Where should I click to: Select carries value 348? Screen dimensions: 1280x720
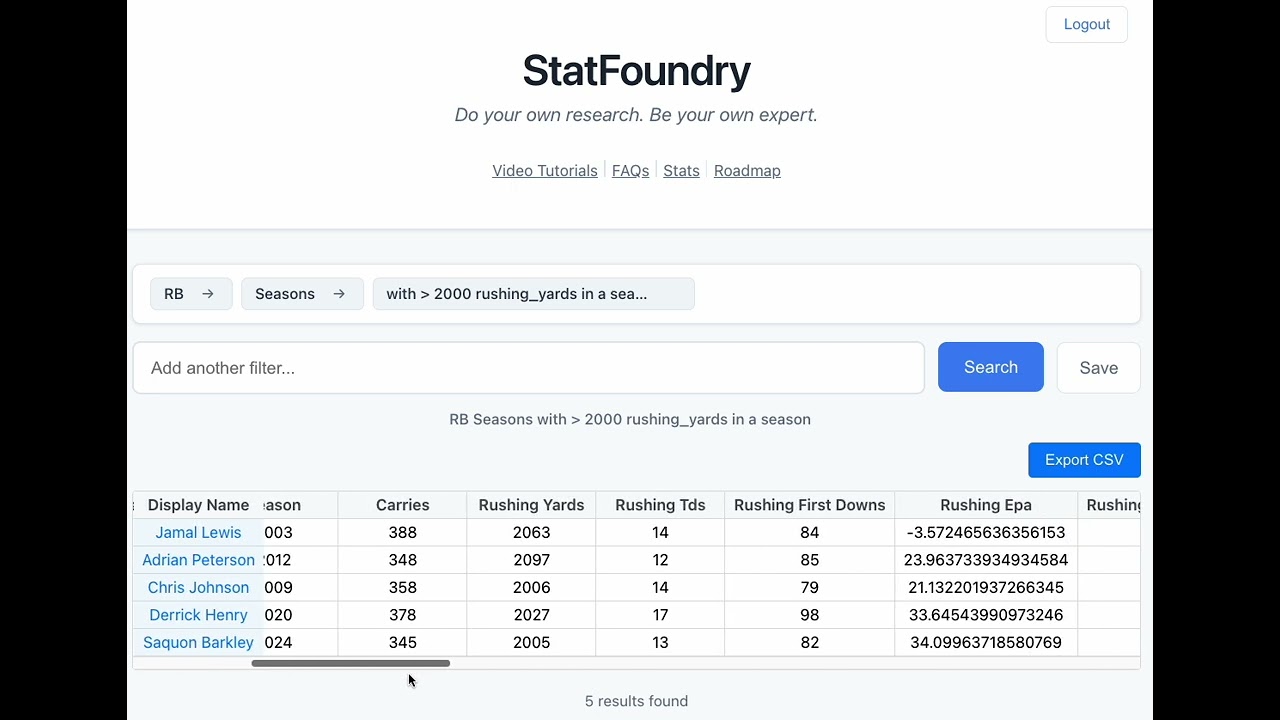(x=402, y=560)
